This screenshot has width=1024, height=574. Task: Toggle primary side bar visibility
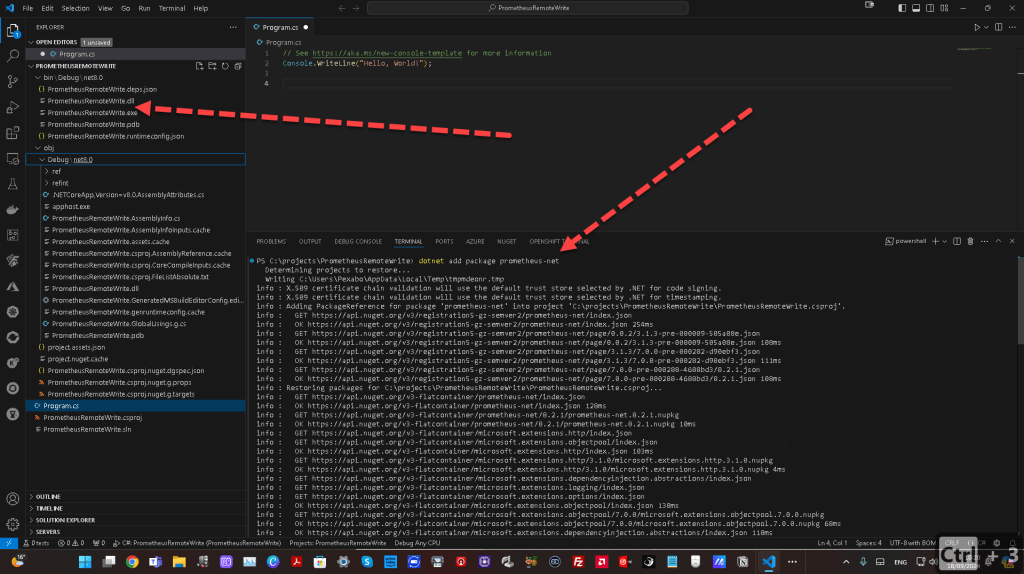click(902, 8)
